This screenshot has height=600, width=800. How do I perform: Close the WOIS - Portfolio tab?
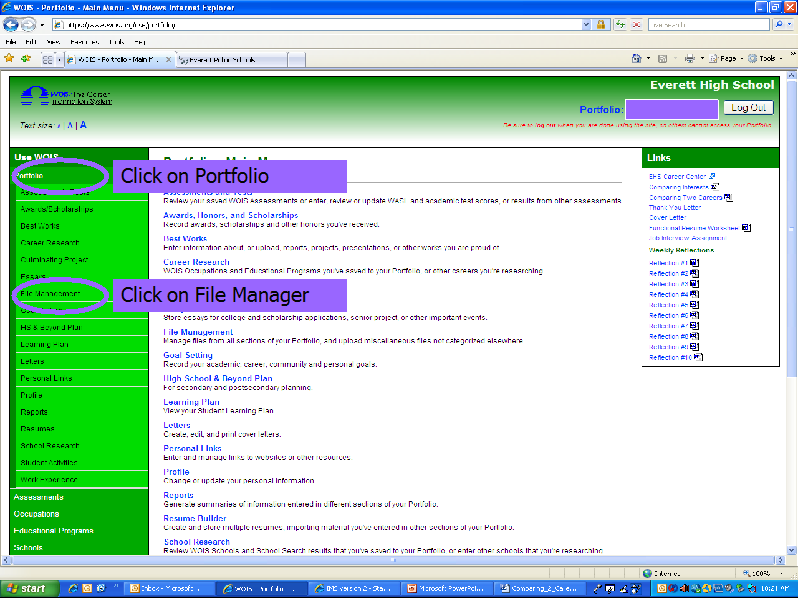click(168, 60)
